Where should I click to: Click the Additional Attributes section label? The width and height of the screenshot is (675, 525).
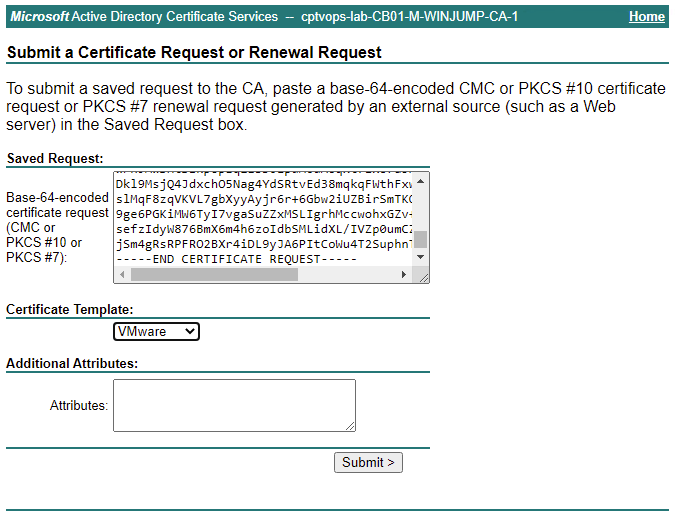[x=72, y=363]
